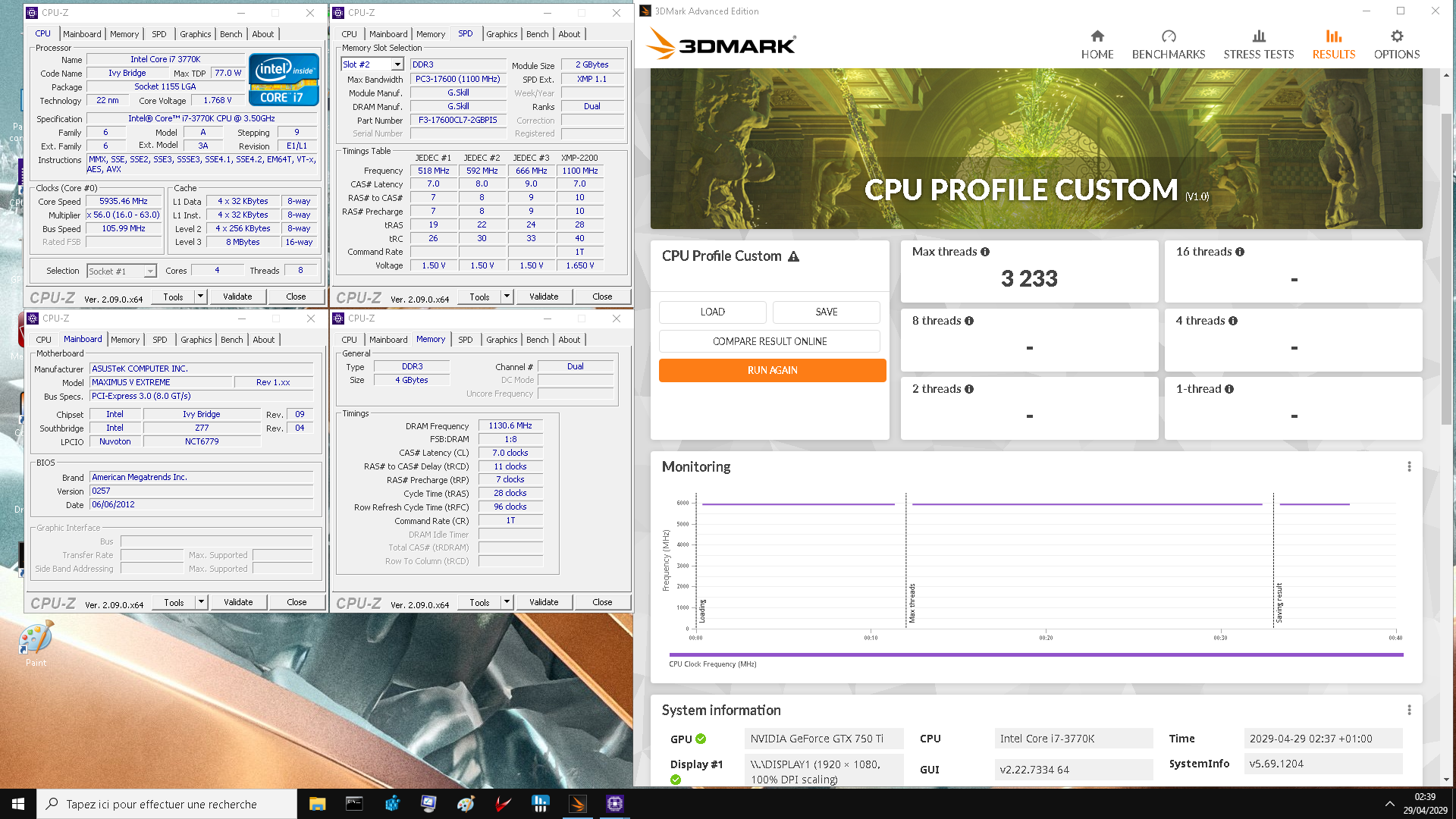Switch to Graphics tab in SPD CPU-Z window

(x=502, y=34)
